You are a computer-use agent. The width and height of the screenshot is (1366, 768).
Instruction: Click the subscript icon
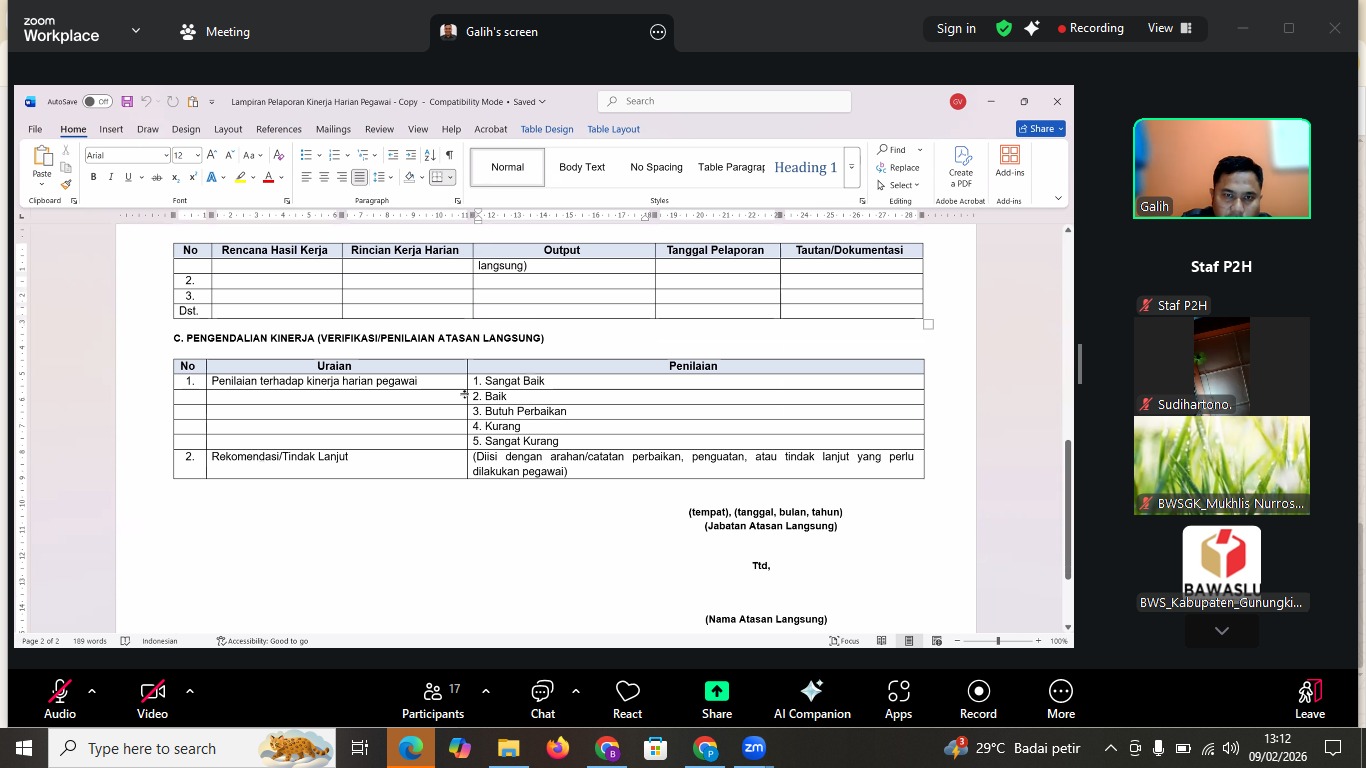pos(175,177)
